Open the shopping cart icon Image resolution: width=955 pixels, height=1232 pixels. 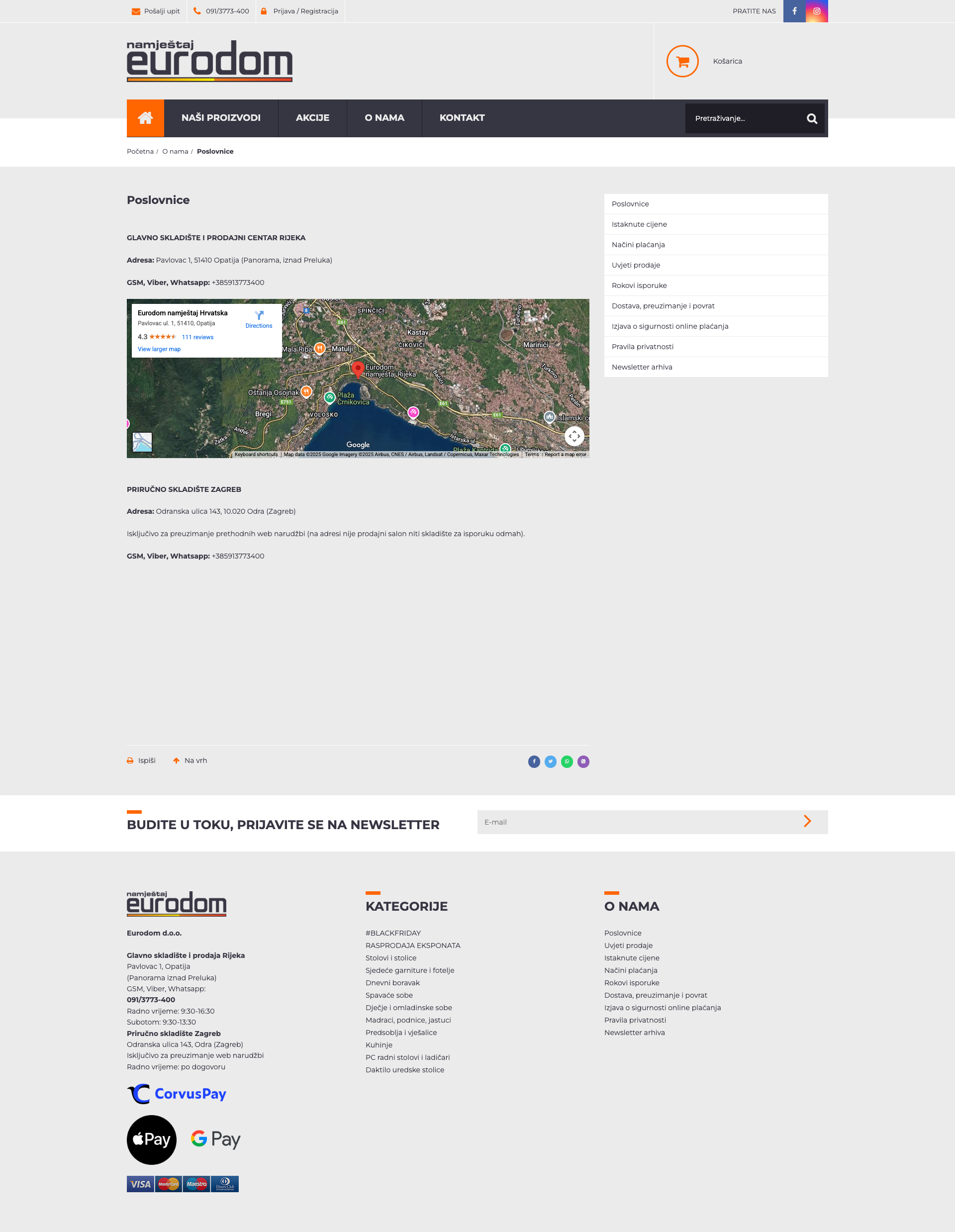point(682,62)
